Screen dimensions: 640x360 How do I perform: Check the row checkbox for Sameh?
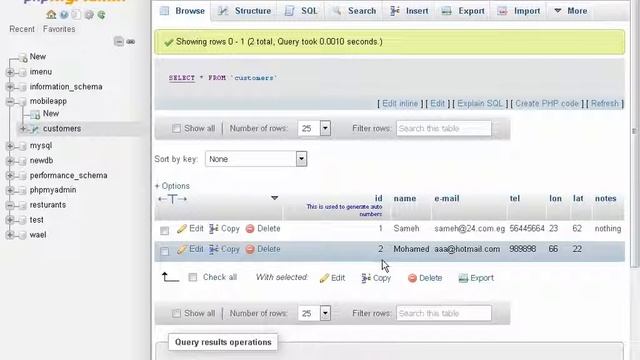coord(164,231)
